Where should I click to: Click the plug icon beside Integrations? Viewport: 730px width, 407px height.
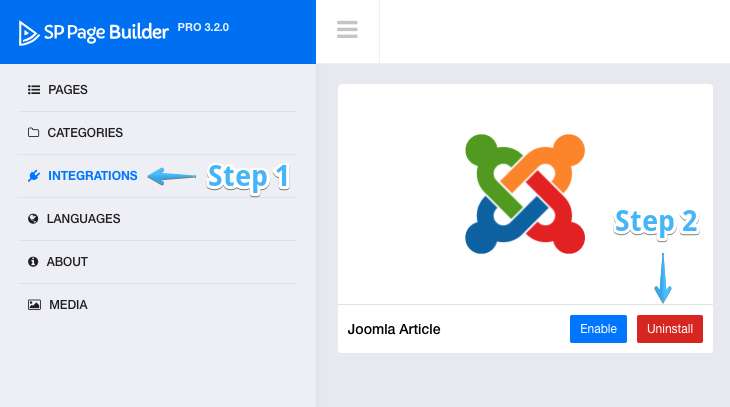[33, 176]
